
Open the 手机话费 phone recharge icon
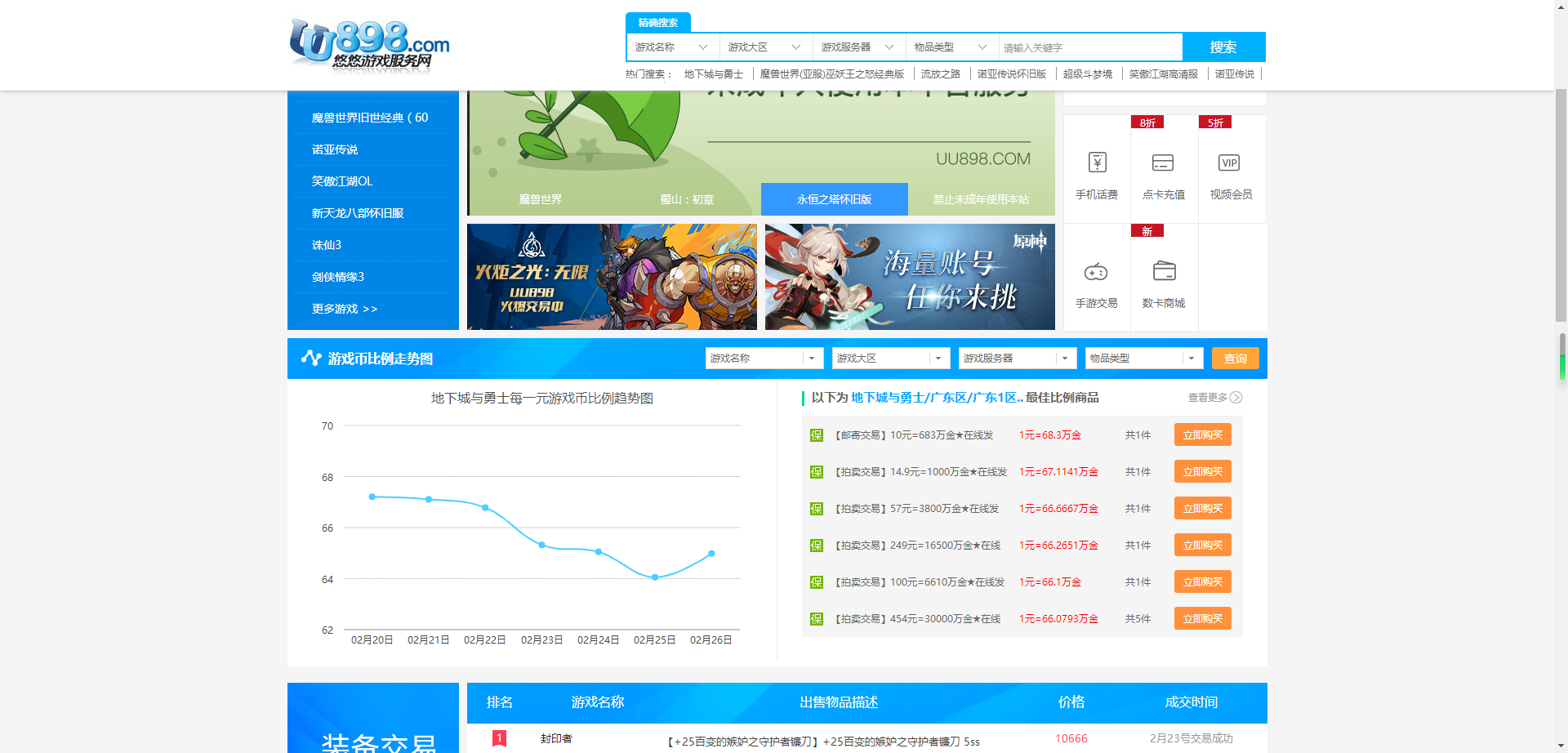[1097, 163]
